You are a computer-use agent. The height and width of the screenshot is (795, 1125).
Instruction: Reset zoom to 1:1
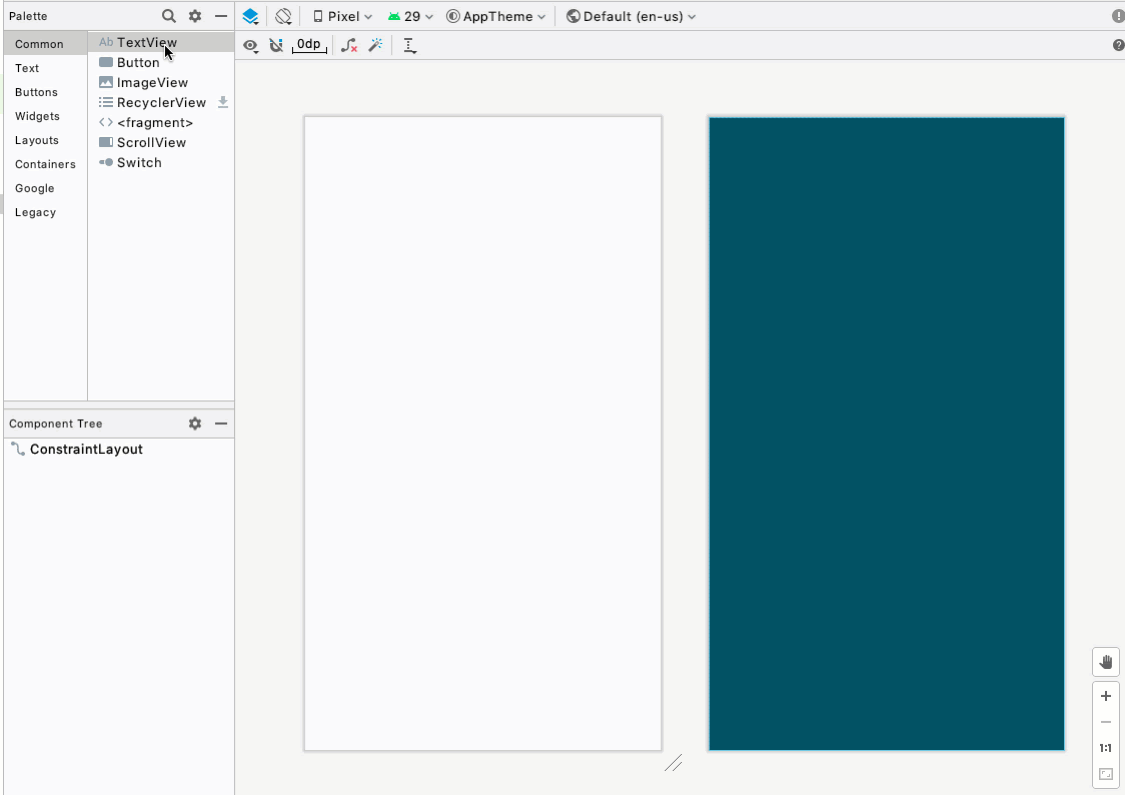[x=1106, y=748]
